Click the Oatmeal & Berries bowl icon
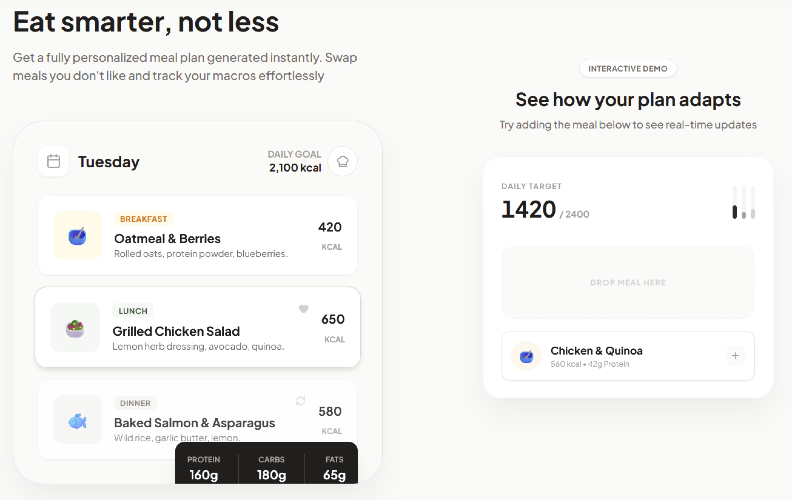This screenshot has height=500, width=792. tap(77, 236)
